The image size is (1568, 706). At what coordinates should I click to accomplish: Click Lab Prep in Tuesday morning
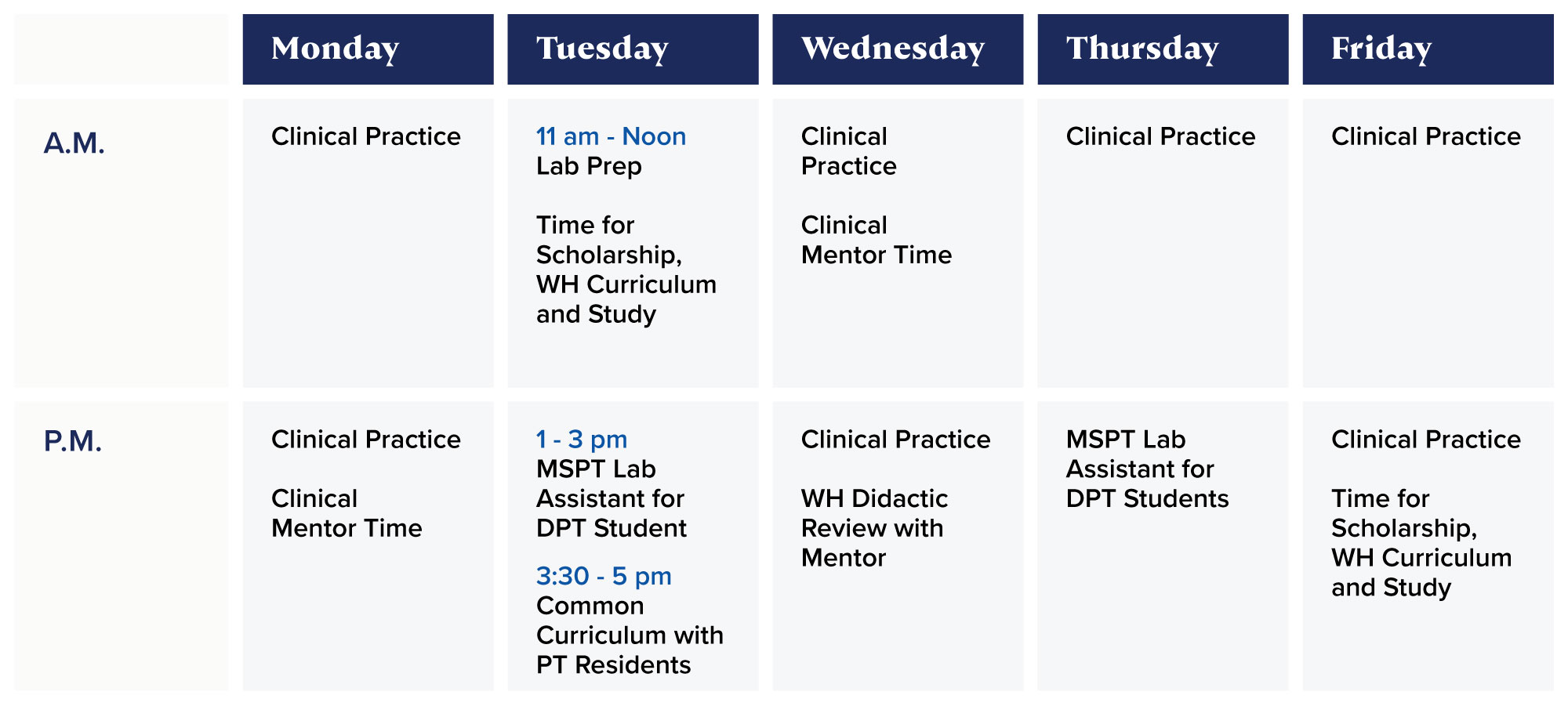(x=589, y=166)
